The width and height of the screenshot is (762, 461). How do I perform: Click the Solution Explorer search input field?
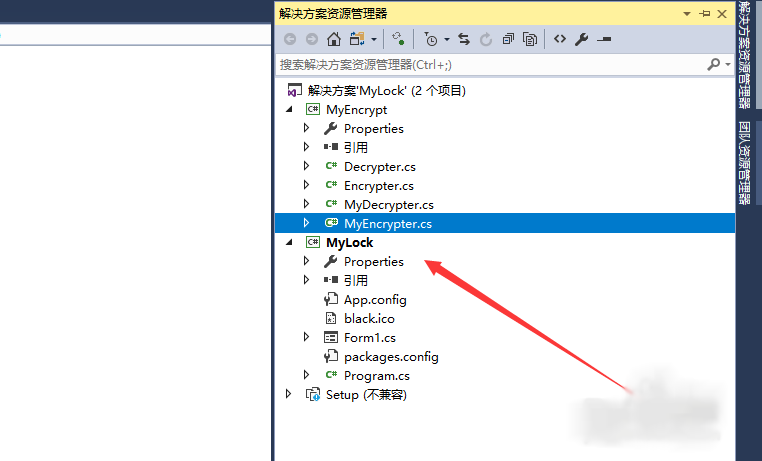pos(491,65)
